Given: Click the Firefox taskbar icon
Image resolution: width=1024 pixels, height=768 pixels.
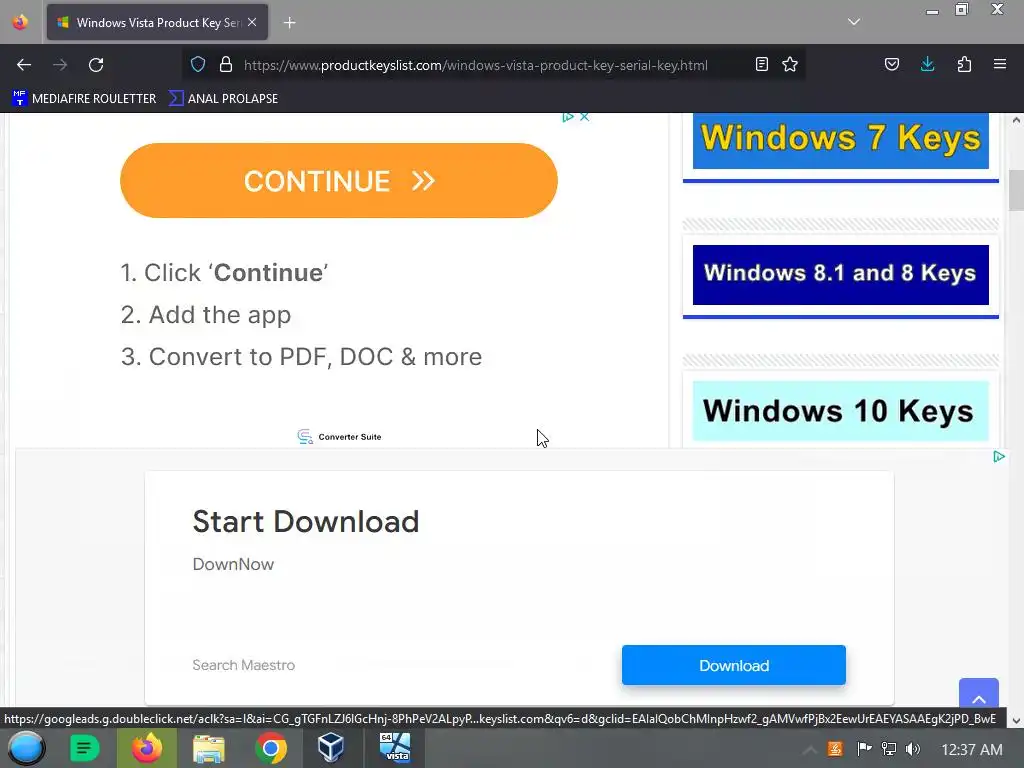Looking at the screenshot, I should (147, 748).
